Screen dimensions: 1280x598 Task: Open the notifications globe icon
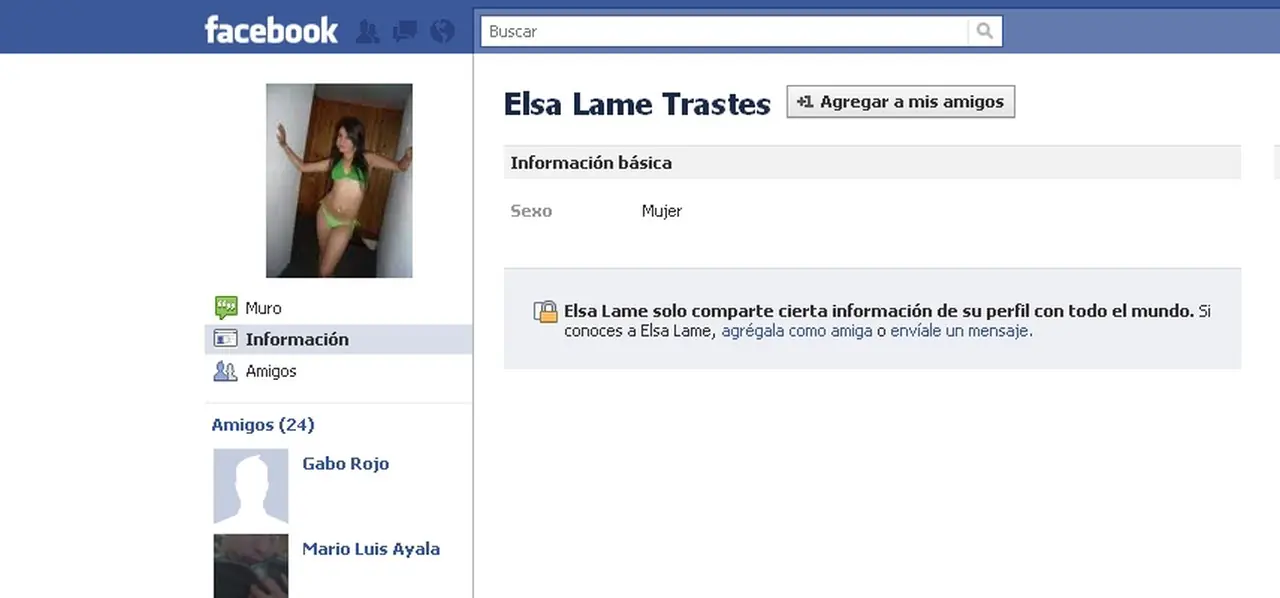tap(442, 32)
